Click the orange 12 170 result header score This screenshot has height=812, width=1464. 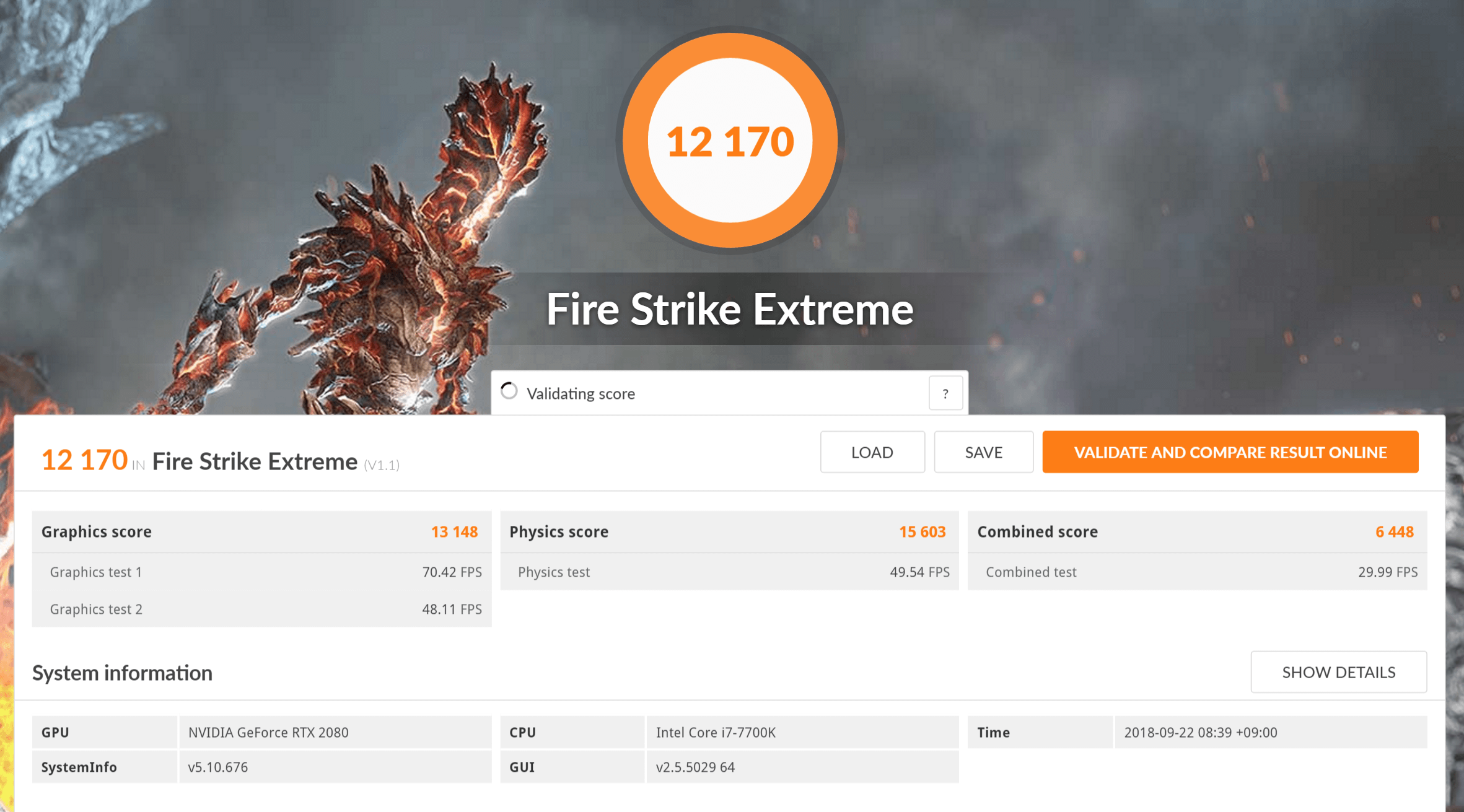click(84, 460)
